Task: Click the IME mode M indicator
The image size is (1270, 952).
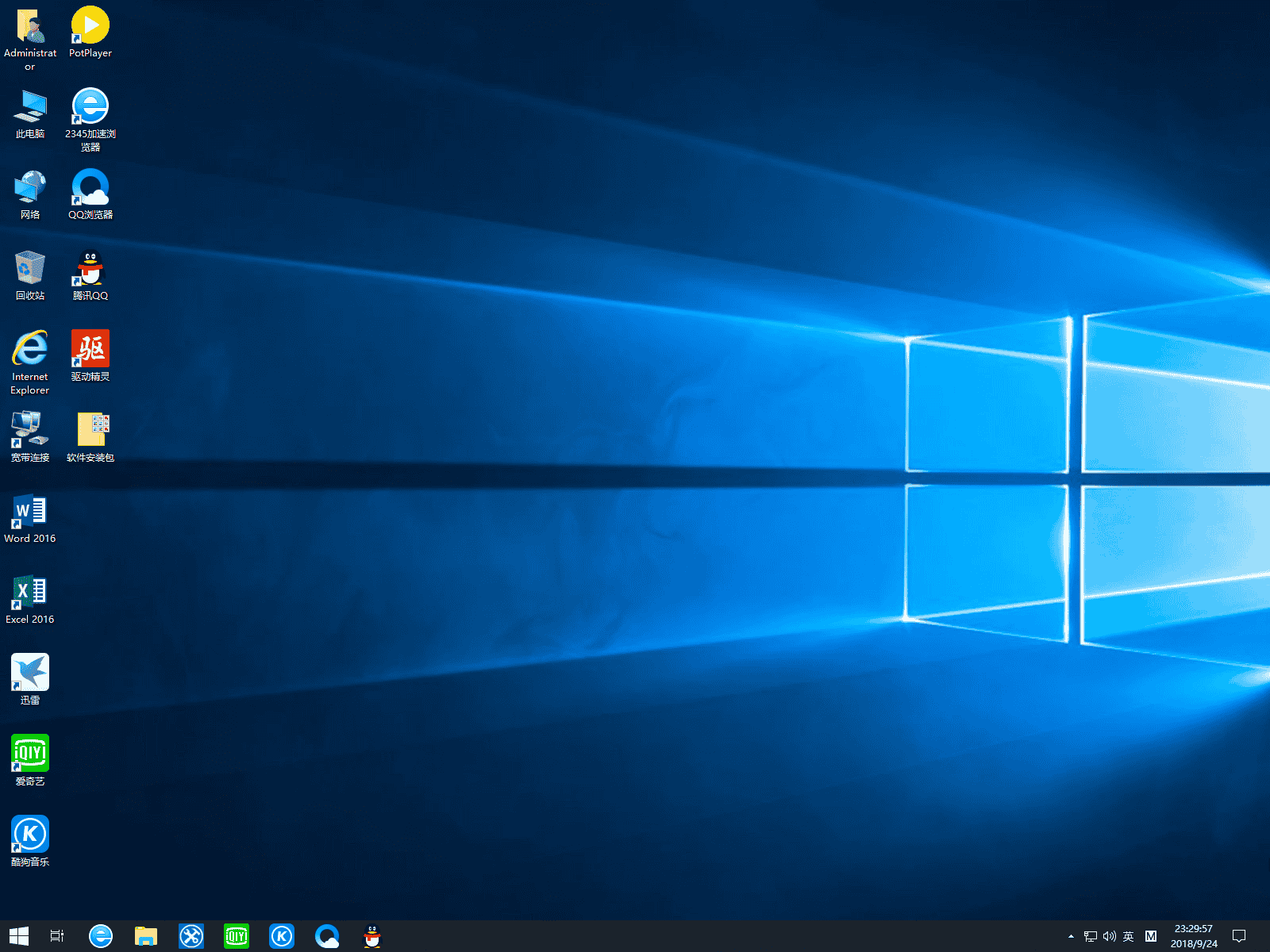Action: (x=1151, y=937)
